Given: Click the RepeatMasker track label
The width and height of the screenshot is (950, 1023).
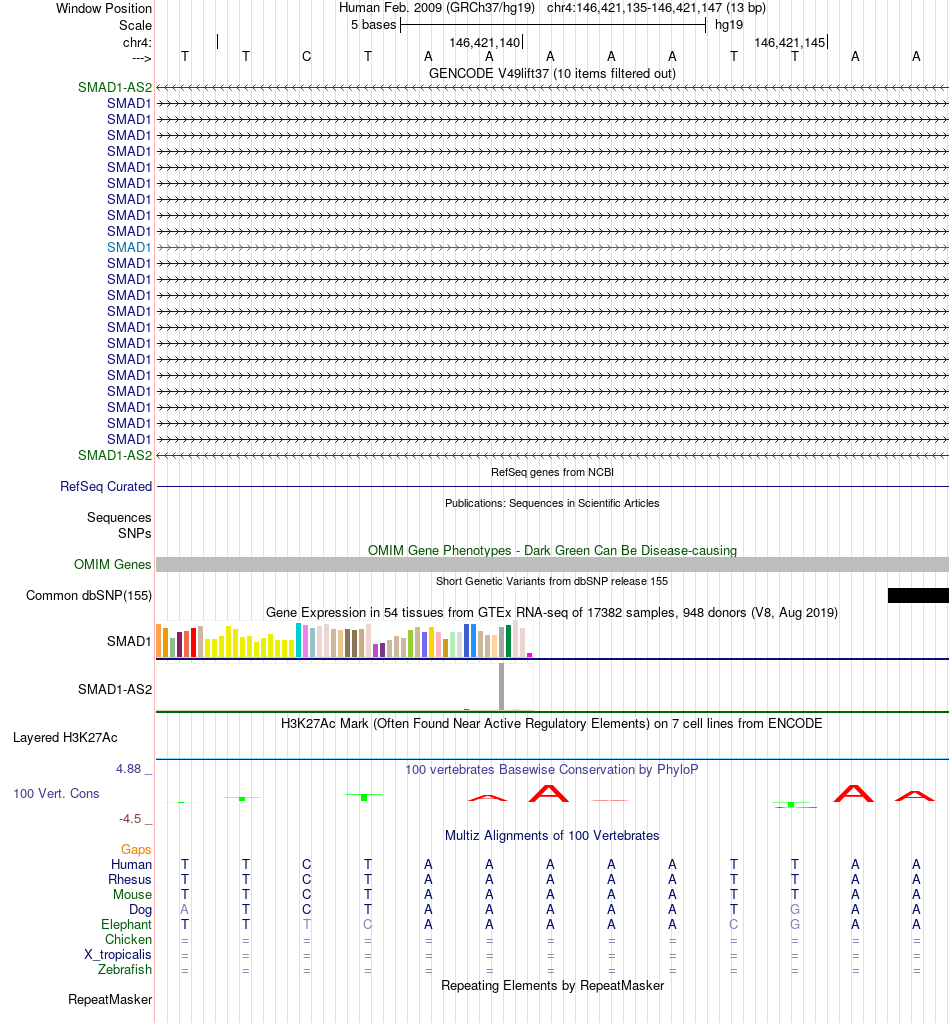Looking at the screenshot, I should coord(110,1000).
